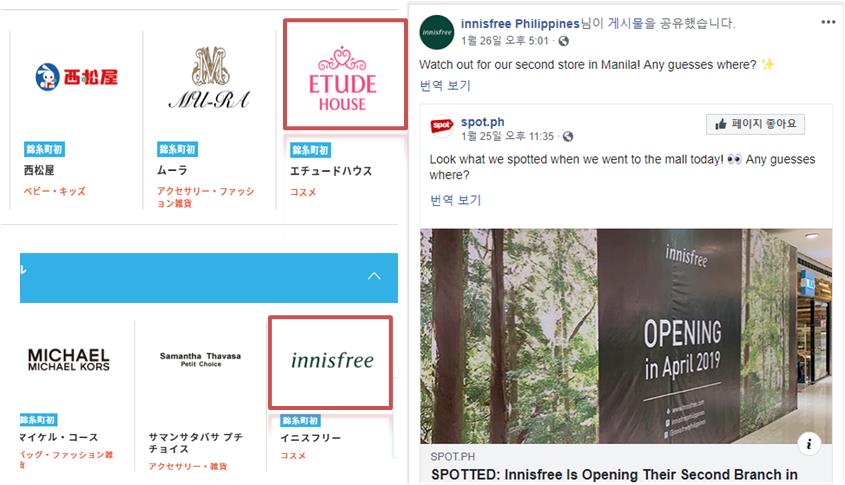This screenshot has width=845, height=485.
Task: Select the Michael Kors store logo
Action: point(68,359)
